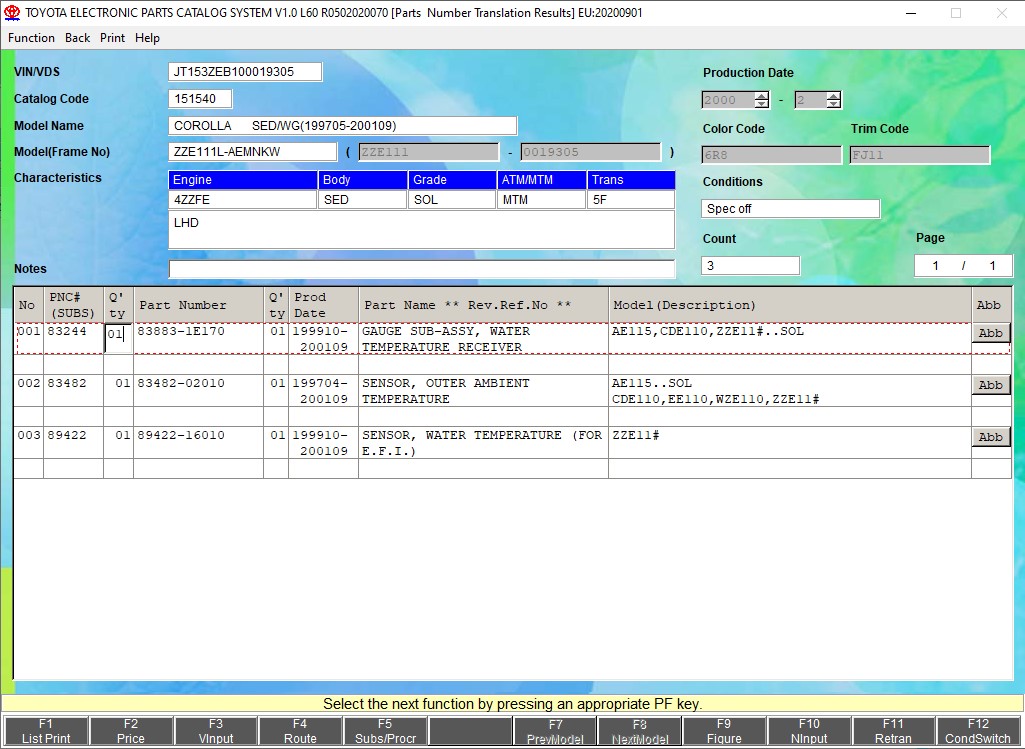This screenshot has height=749, width=1025.
Task: Open the F9 Figure view
Action: click(724, 731)
